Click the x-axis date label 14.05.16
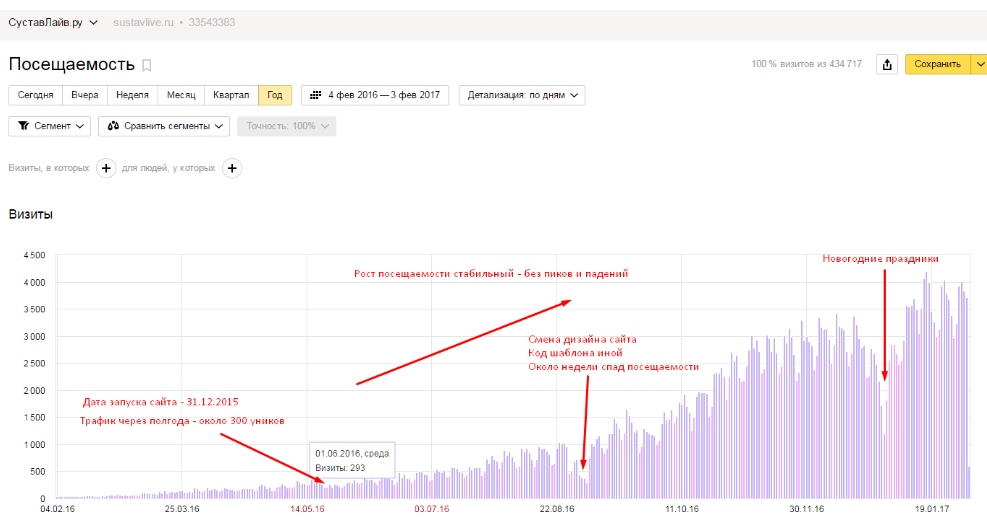 click(307, 509)
